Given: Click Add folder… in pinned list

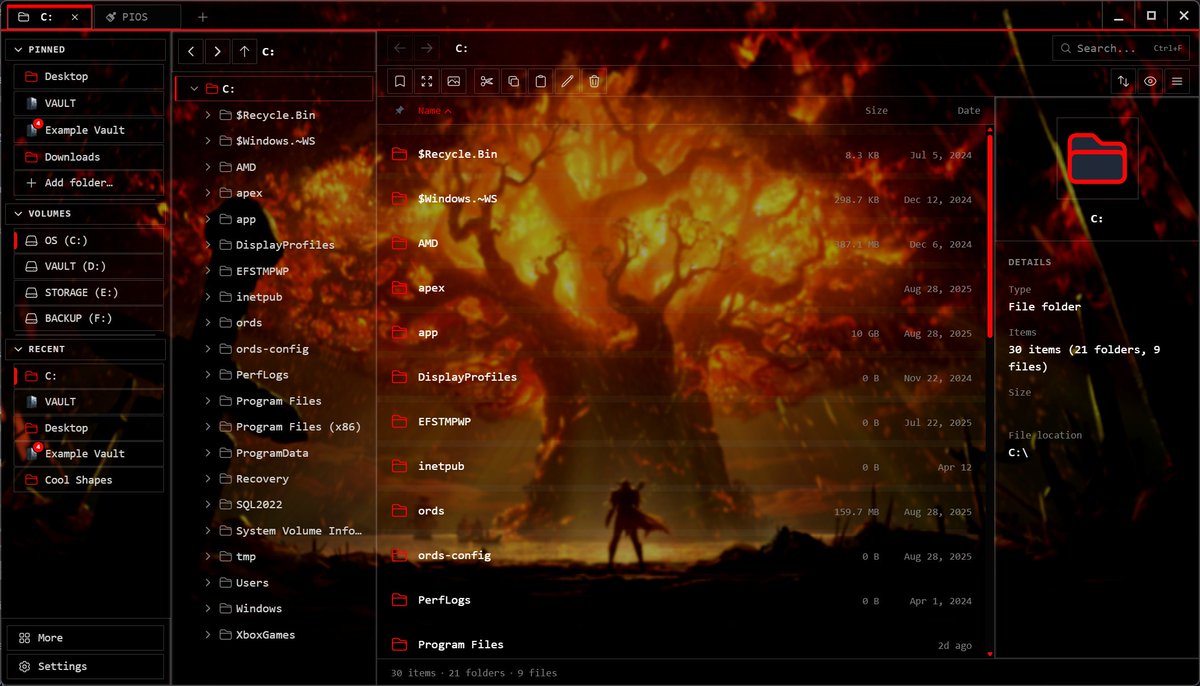Looking at the screenshot, I should pyautogui.click(x=89, y=183).
